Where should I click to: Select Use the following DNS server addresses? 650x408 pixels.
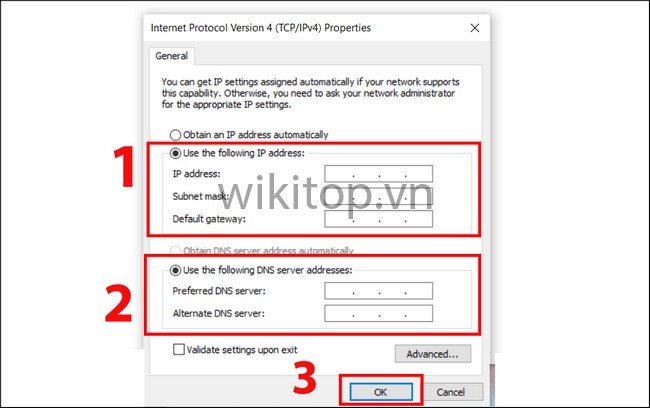[175, 270]
